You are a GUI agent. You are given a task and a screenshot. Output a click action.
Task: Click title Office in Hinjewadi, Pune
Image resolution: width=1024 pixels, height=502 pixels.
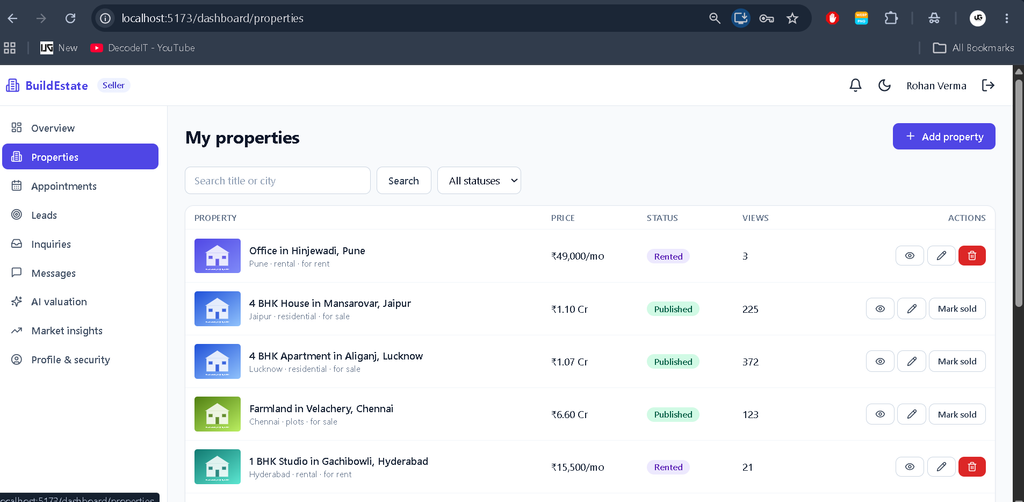307,250
